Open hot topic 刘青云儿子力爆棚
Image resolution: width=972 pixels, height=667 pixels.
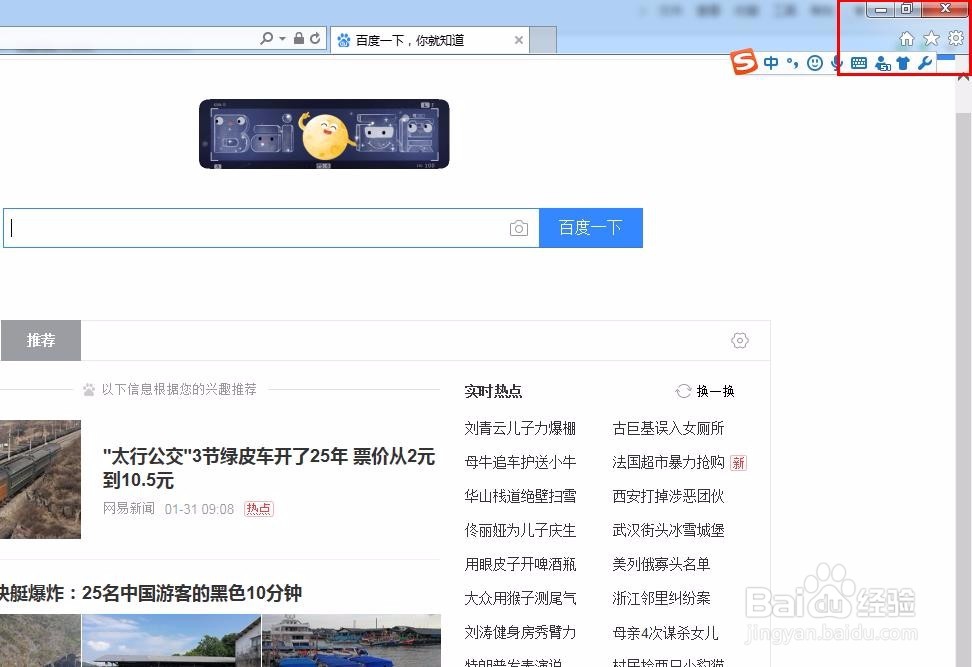tap(520, 428)
